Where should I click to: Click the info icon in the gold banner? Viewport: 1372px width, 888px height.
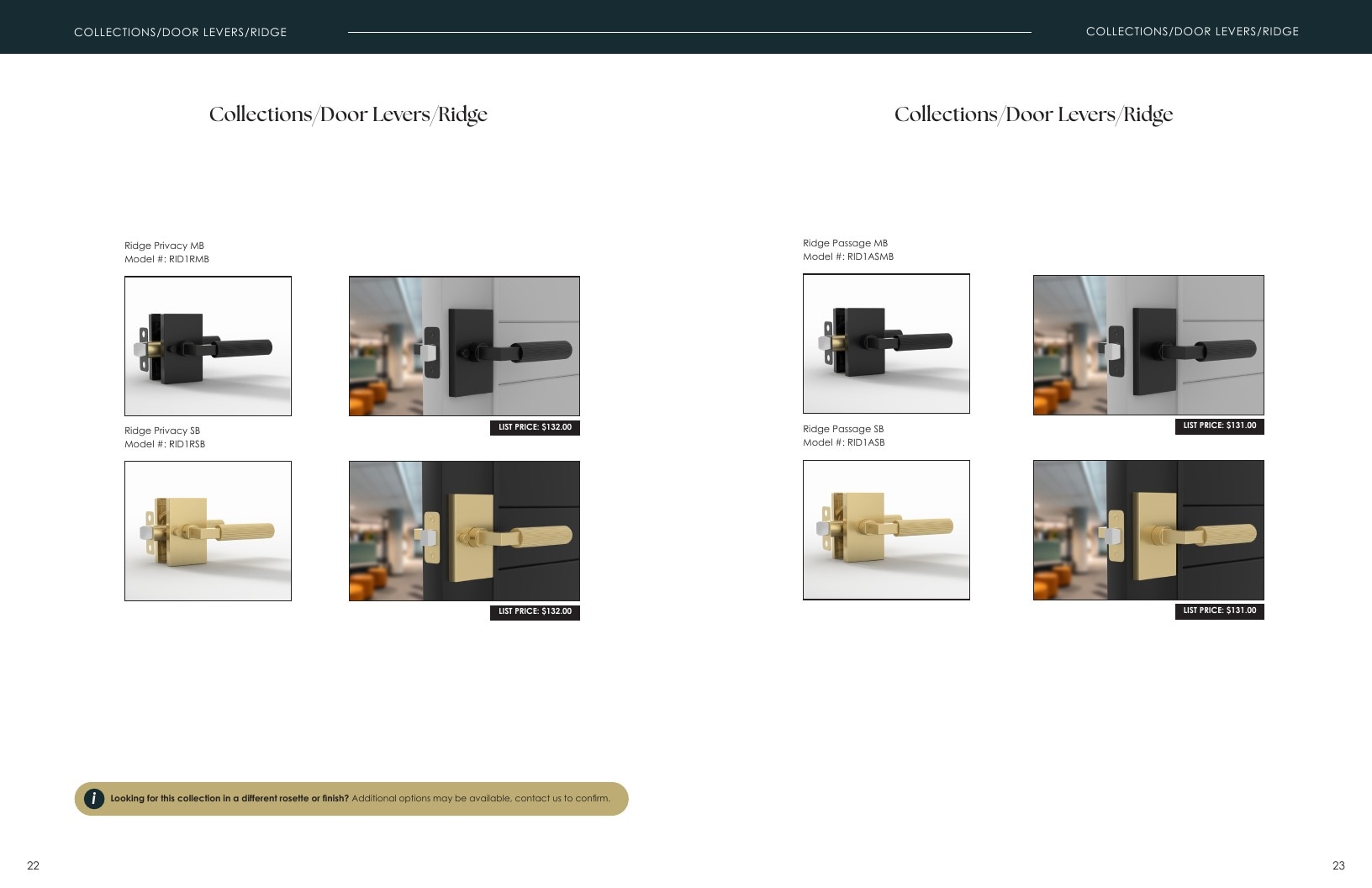94,799
